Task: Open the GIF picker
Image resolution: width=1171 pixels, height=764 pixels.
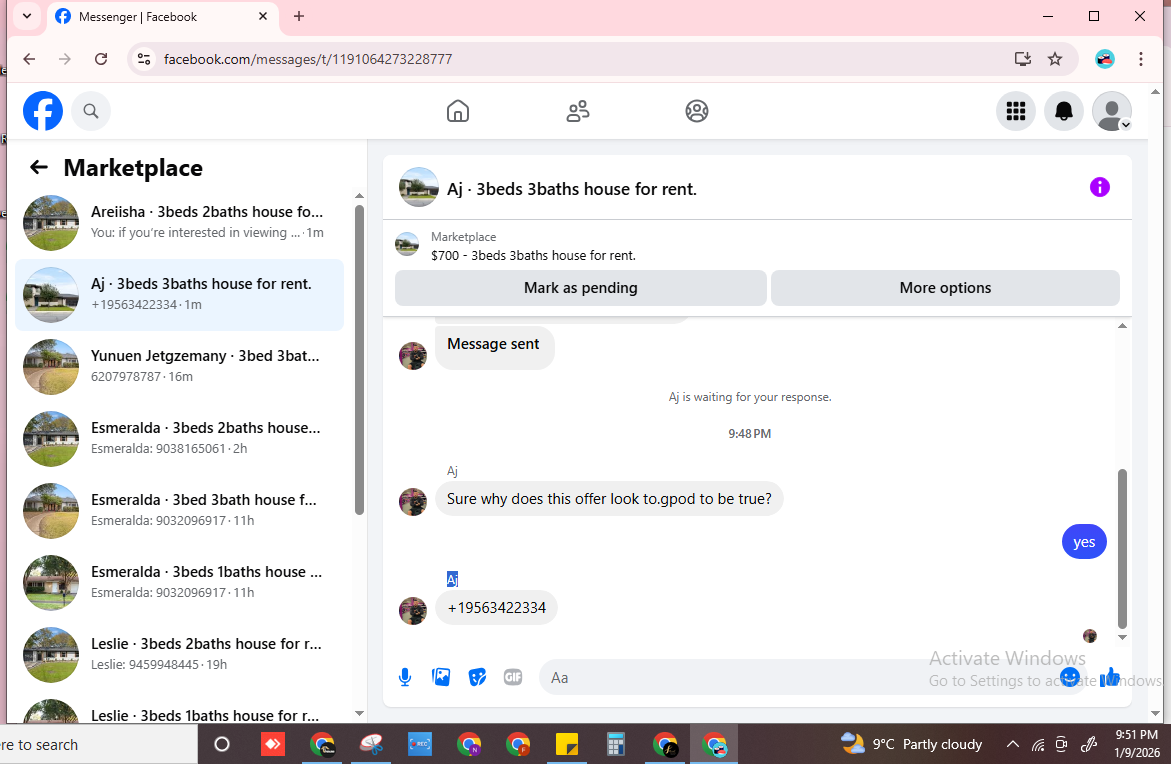Action: tap(513, 677)
